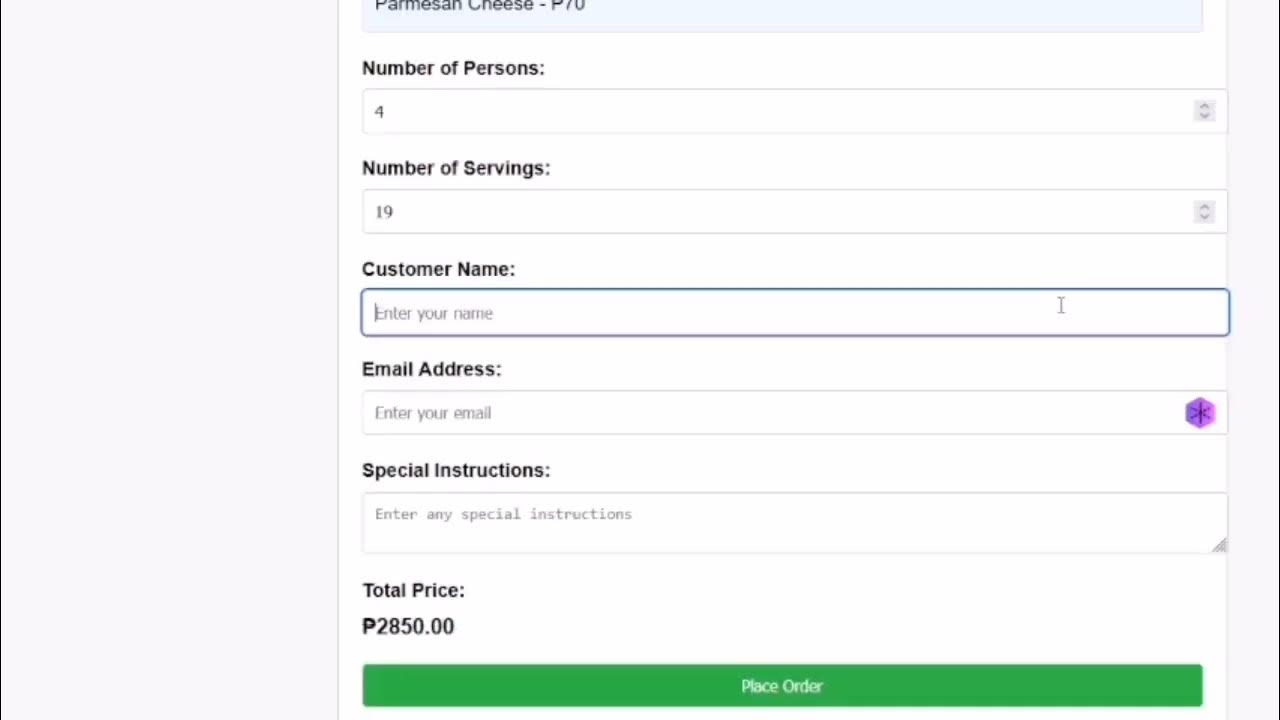1280x720 pixels.
Task: Click the "Customer Name:" label
Action: point(438,269)
